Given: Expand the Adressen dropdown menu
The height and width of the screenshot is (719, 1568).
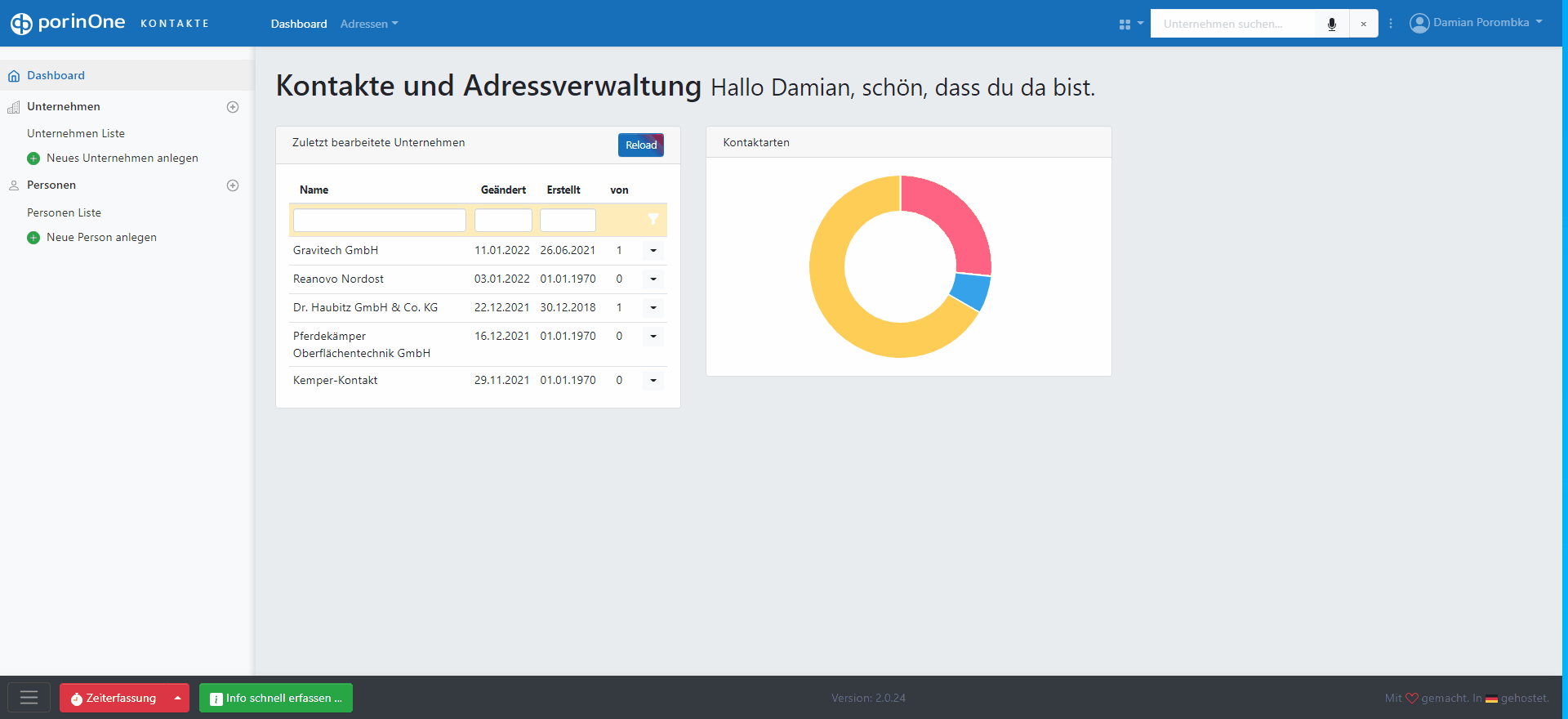Looking at the screenshot, I should pyautogui.click(x=369, y=24).
